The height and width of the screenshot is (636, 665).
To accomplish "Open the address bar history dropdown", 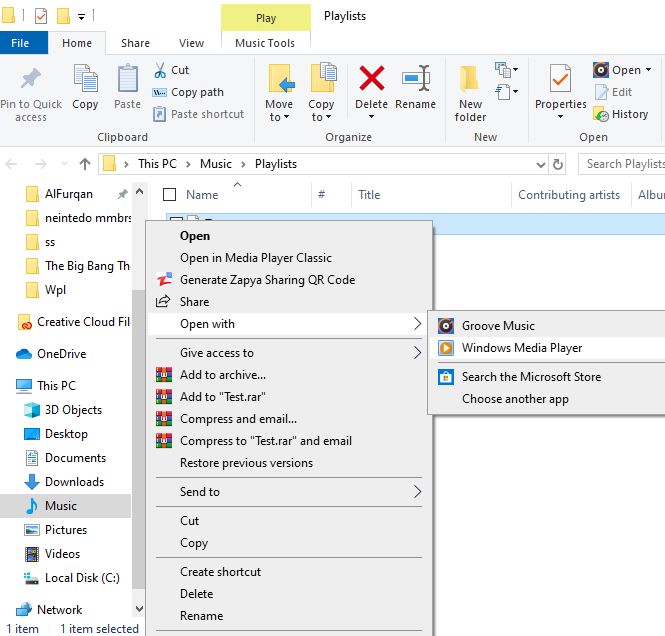I will (x=541, y=165).
